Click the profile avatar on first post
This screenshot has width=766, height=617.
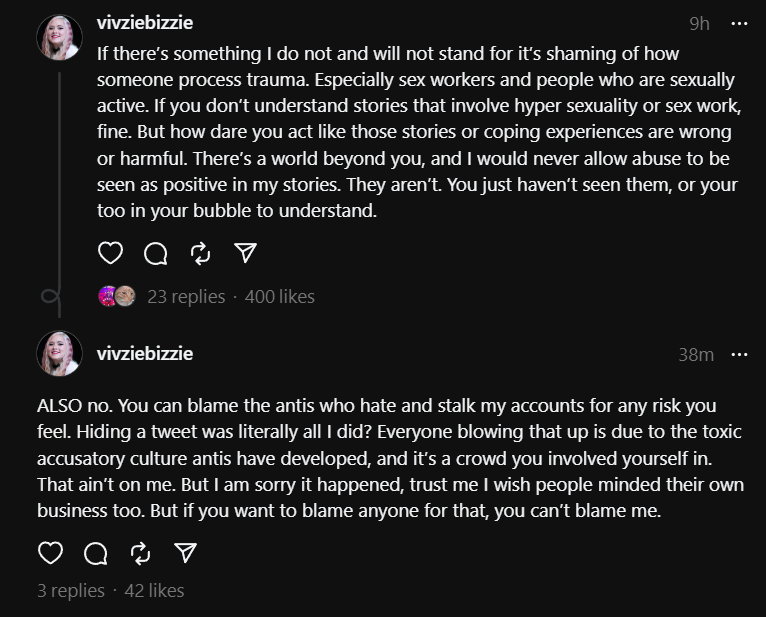60,38
